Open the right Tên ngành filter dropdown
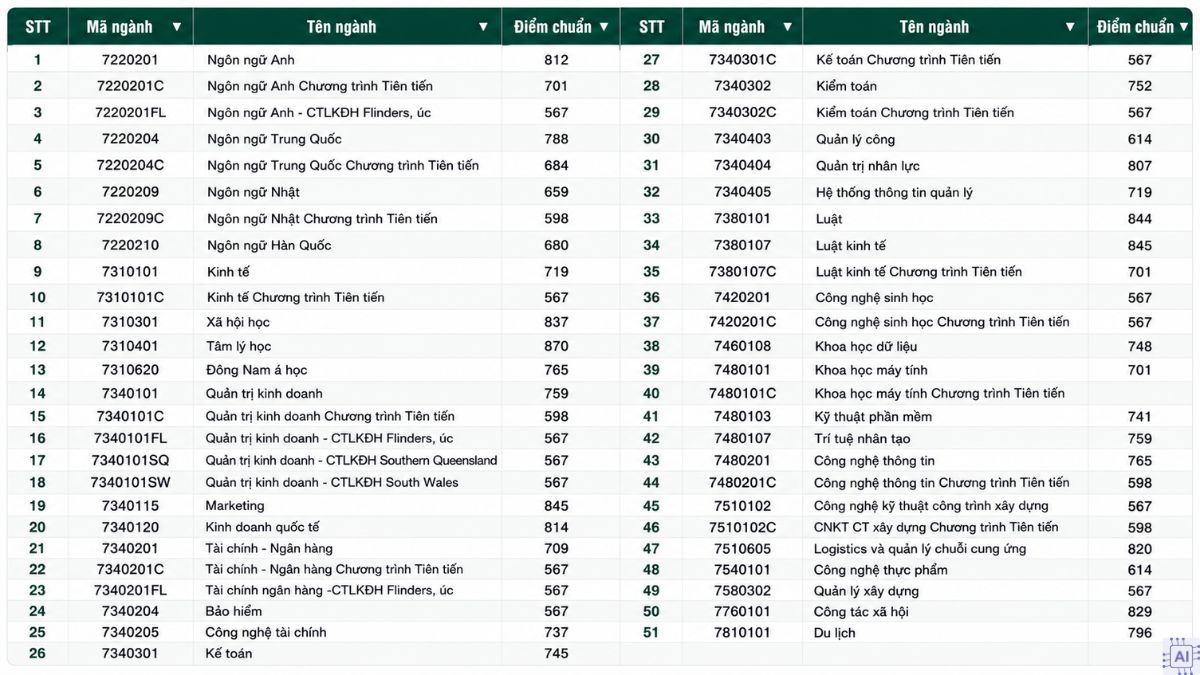The height and width of the screenshot is (675, 1200). (1070, 27)
